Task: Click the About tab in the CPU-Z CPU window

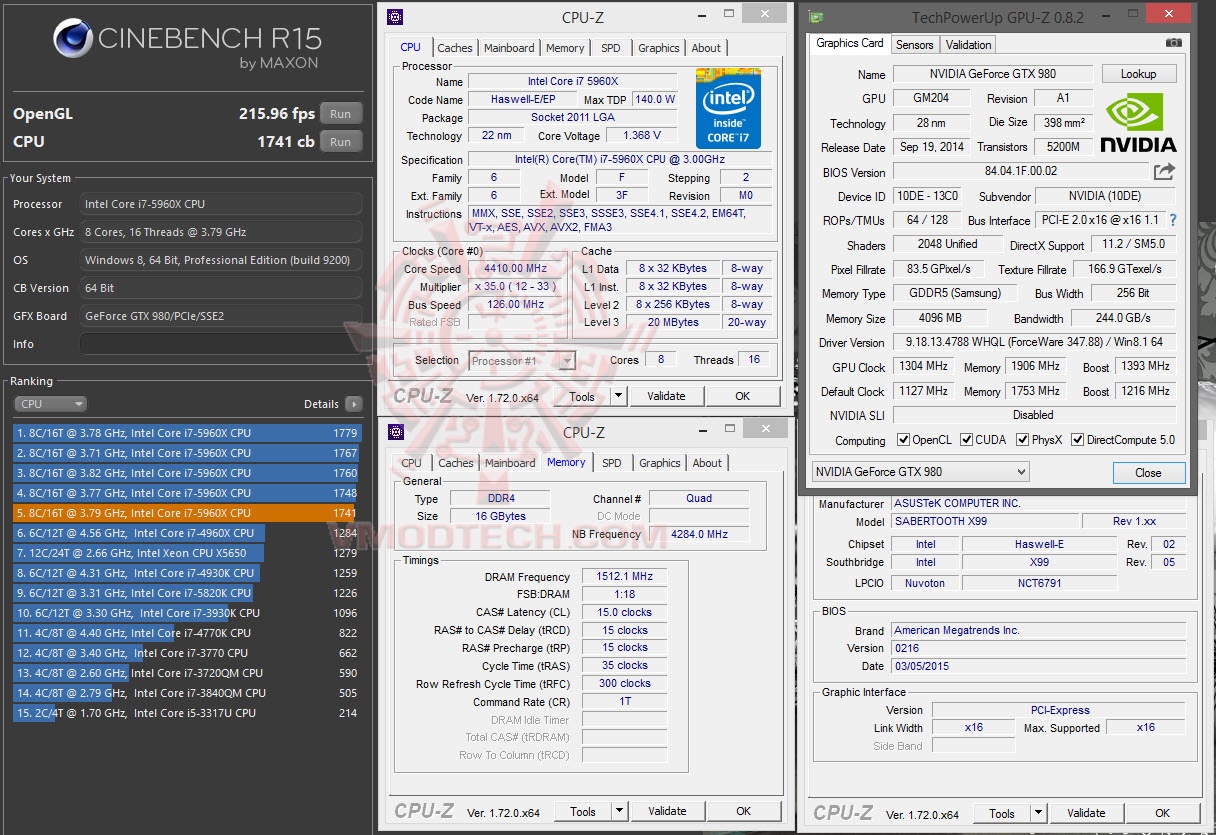Action: click(x=706, y=48)
